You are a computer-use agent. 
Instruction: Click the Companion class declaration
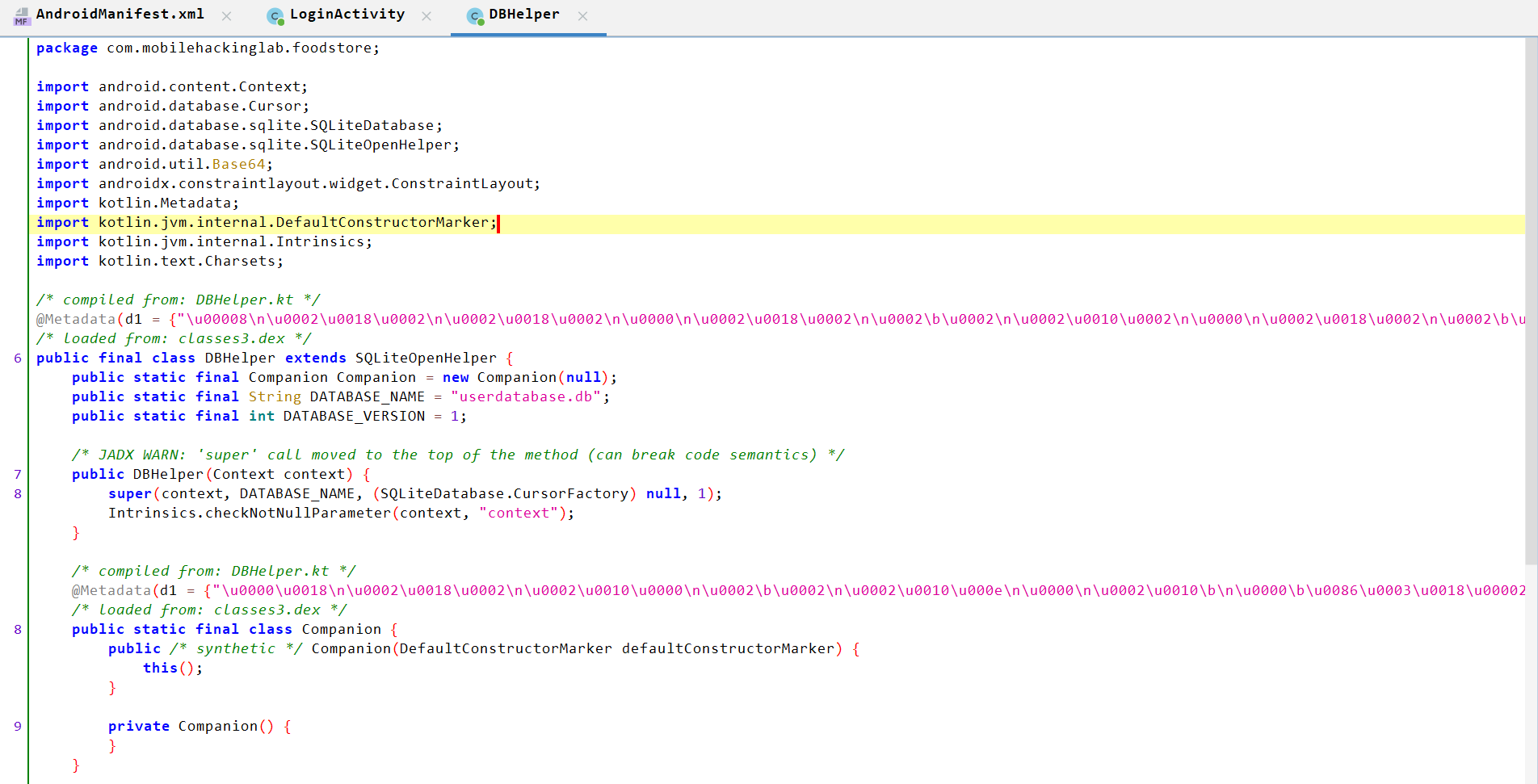tap(341, 629)
